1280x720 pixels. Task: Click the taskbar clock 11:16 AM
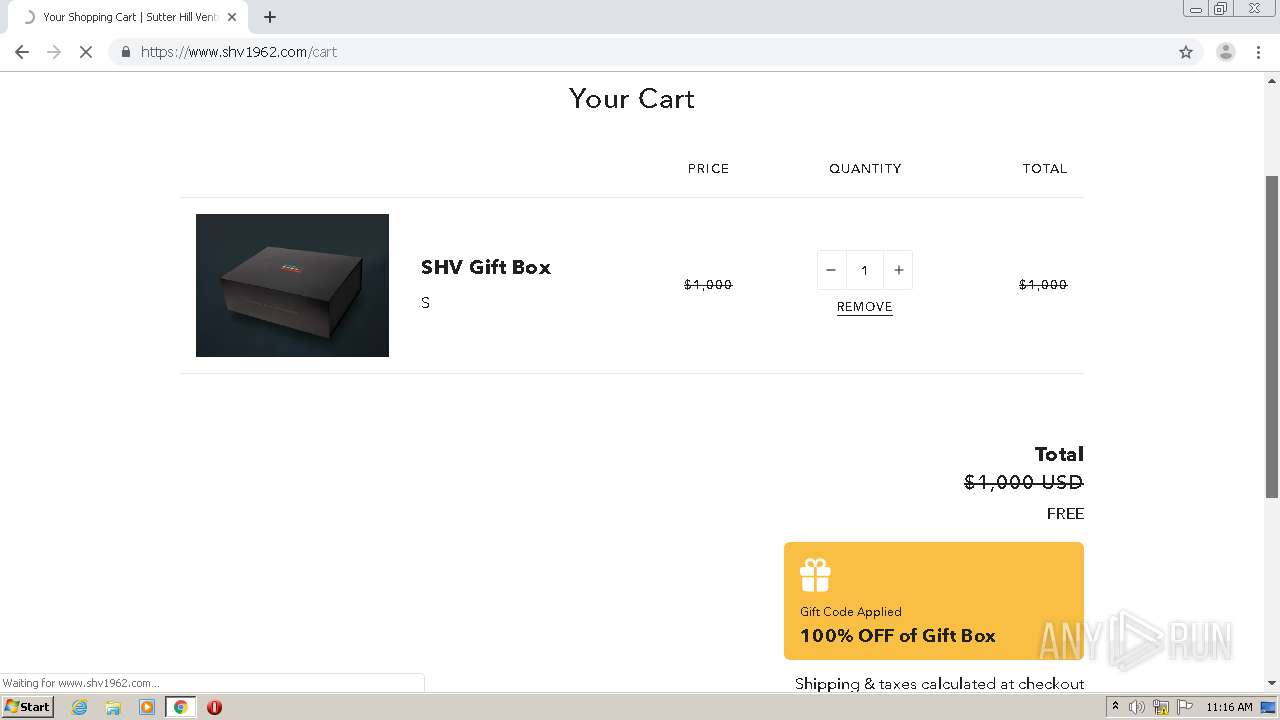pos(1229,707)
